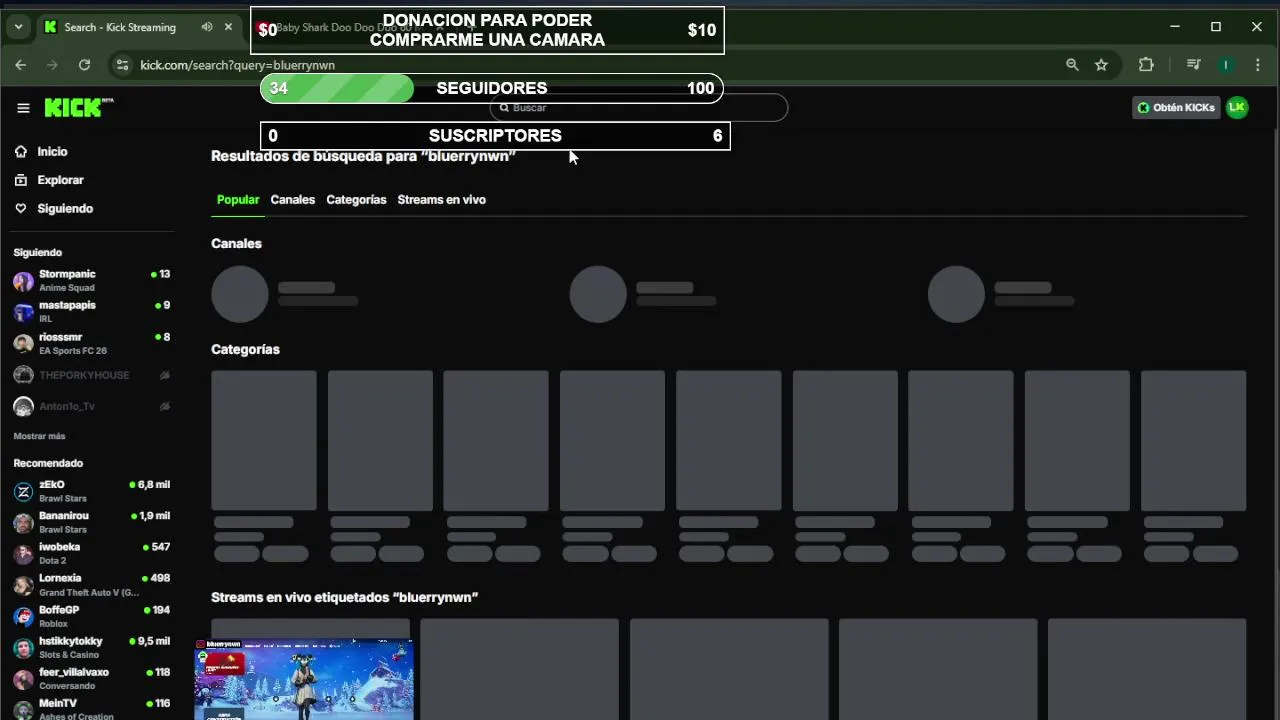
Task: Bookmark this page with star
Action: pyautogui.click(x=1101, y=65)
